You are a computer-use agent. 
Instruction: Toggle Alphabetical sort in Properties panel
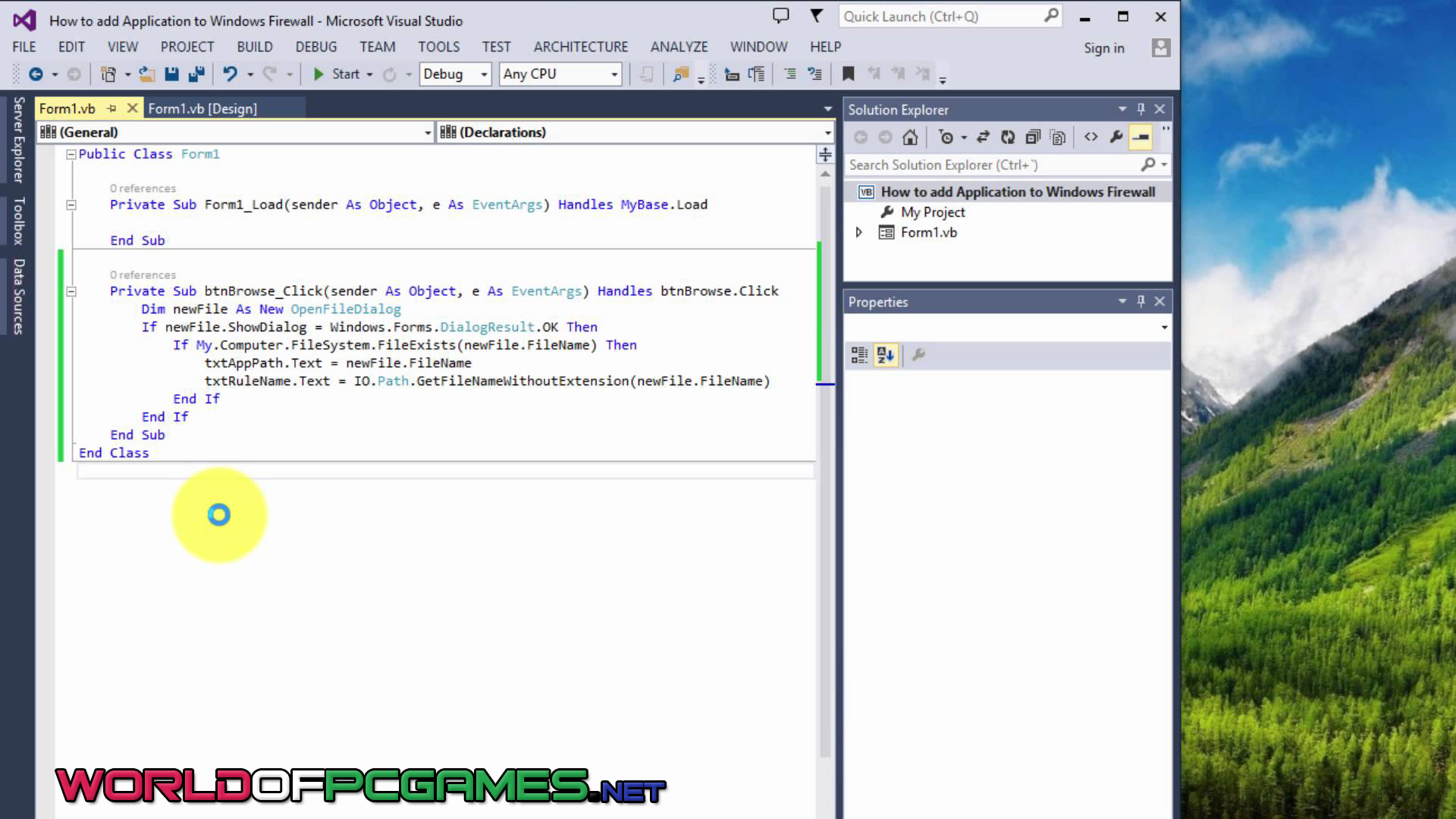point(885,355)
